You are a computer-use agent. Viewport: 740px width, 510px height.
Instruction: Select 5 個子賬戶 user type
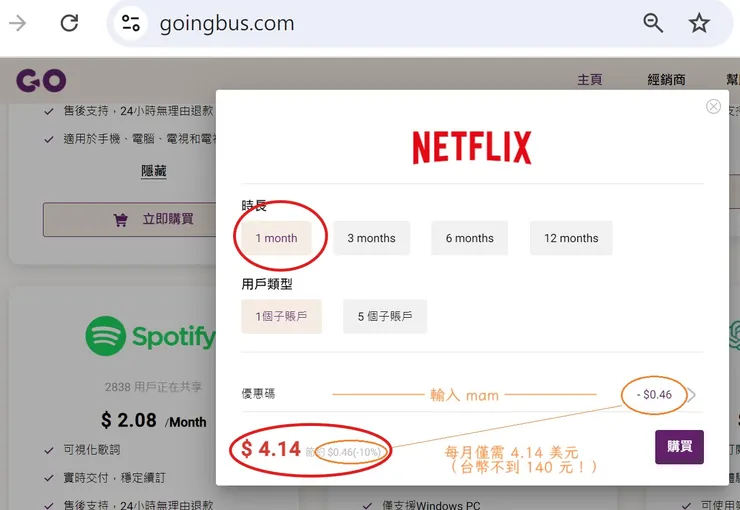tap(385, 317)
